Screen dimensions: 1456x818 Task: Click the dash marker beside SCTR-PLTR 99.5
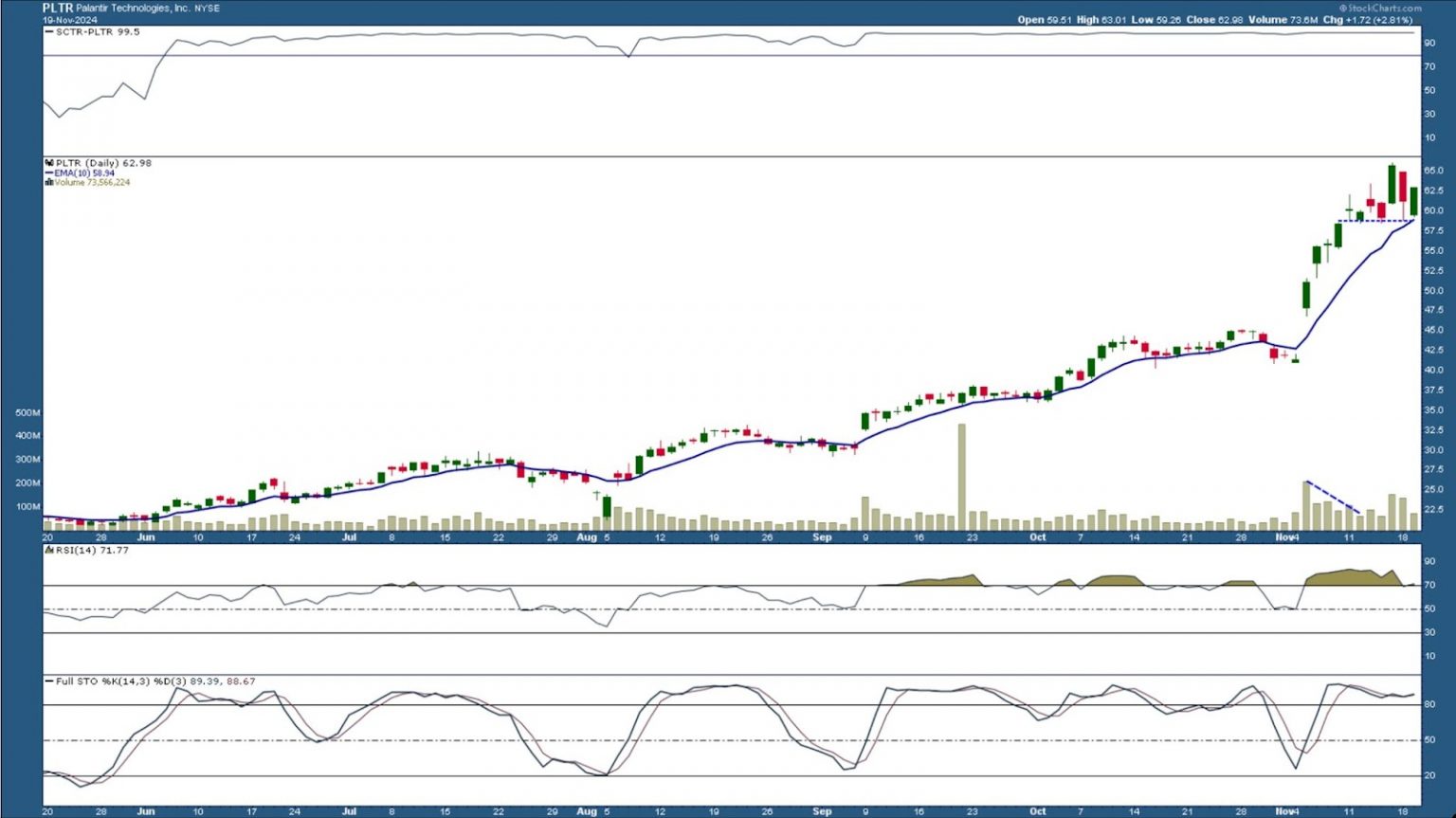point(49,32)
